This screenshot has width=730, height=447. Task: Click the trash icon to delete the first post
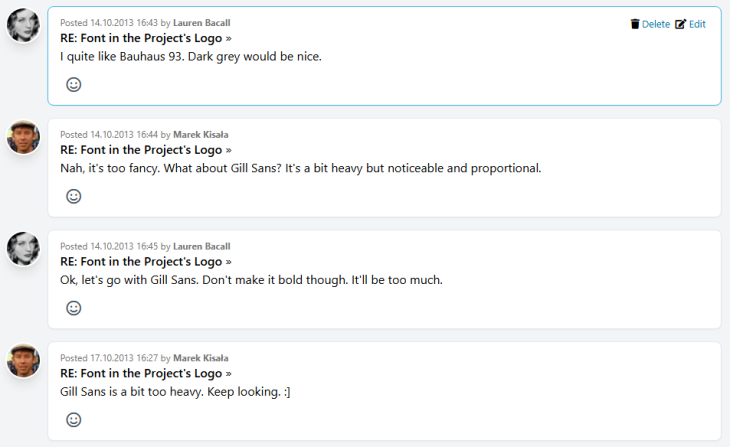tap(634, 24)
